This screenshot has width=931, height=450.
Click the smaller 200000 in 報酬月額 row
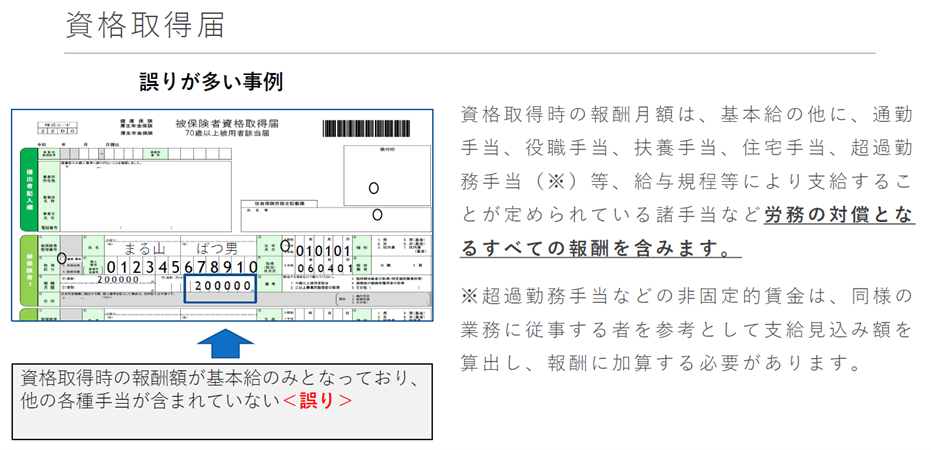[118, 279]
